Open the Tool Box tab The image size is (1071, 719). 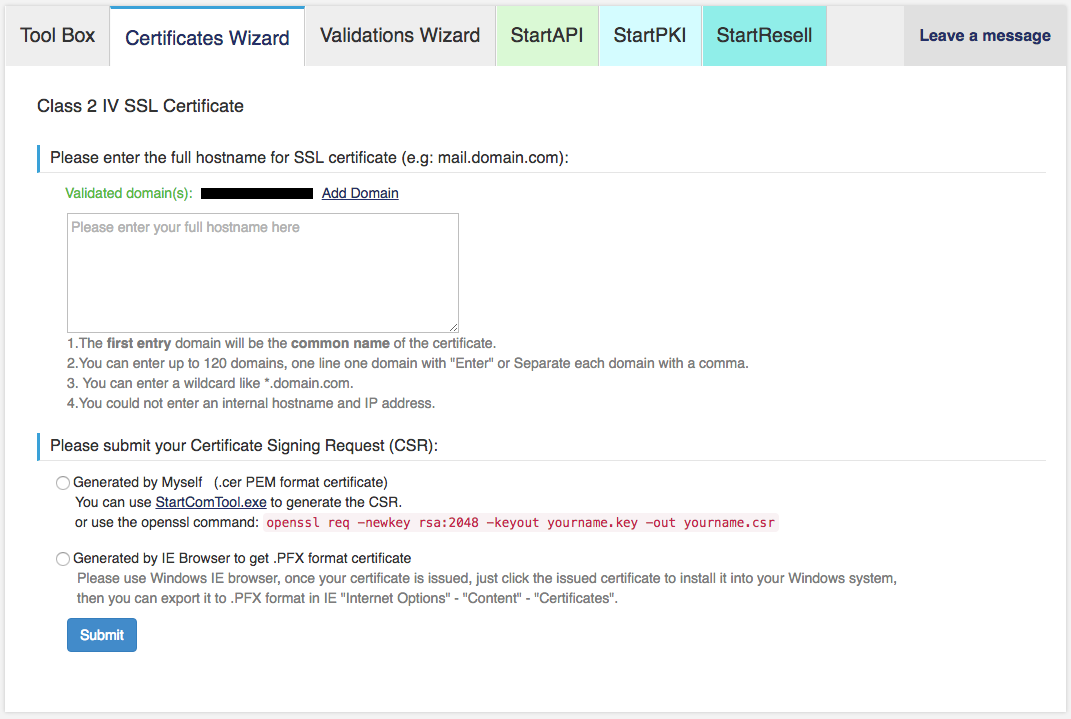(58, 36)
